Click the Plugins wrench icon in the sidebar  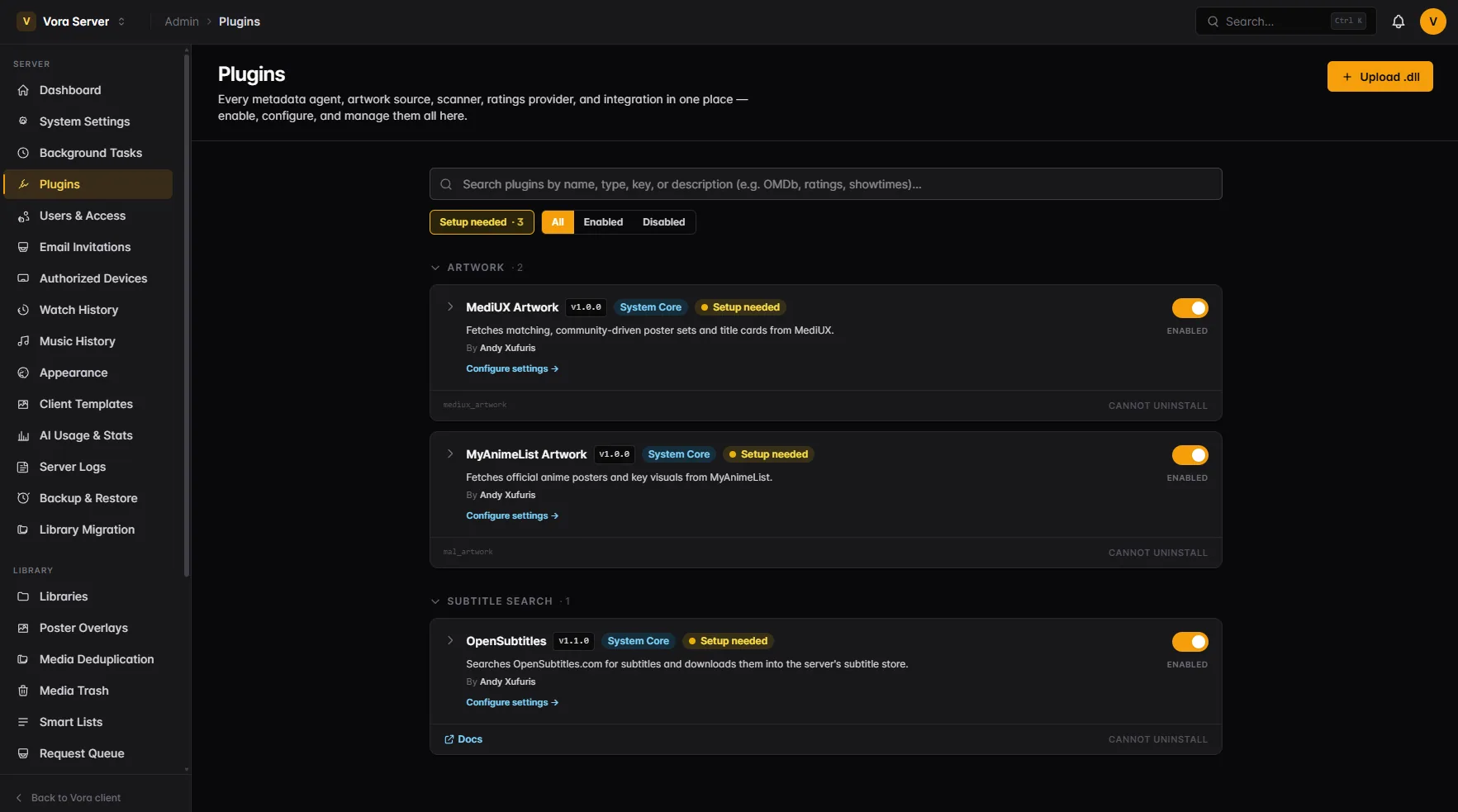(23, 184)
